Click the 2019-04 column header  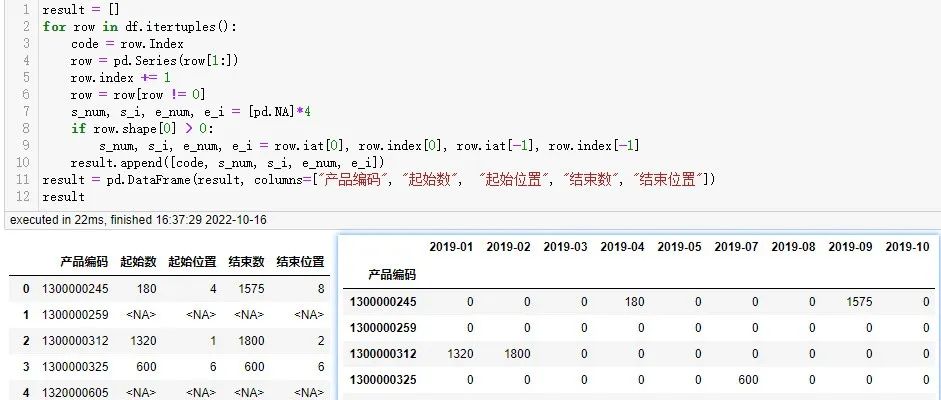click(622, 246)
